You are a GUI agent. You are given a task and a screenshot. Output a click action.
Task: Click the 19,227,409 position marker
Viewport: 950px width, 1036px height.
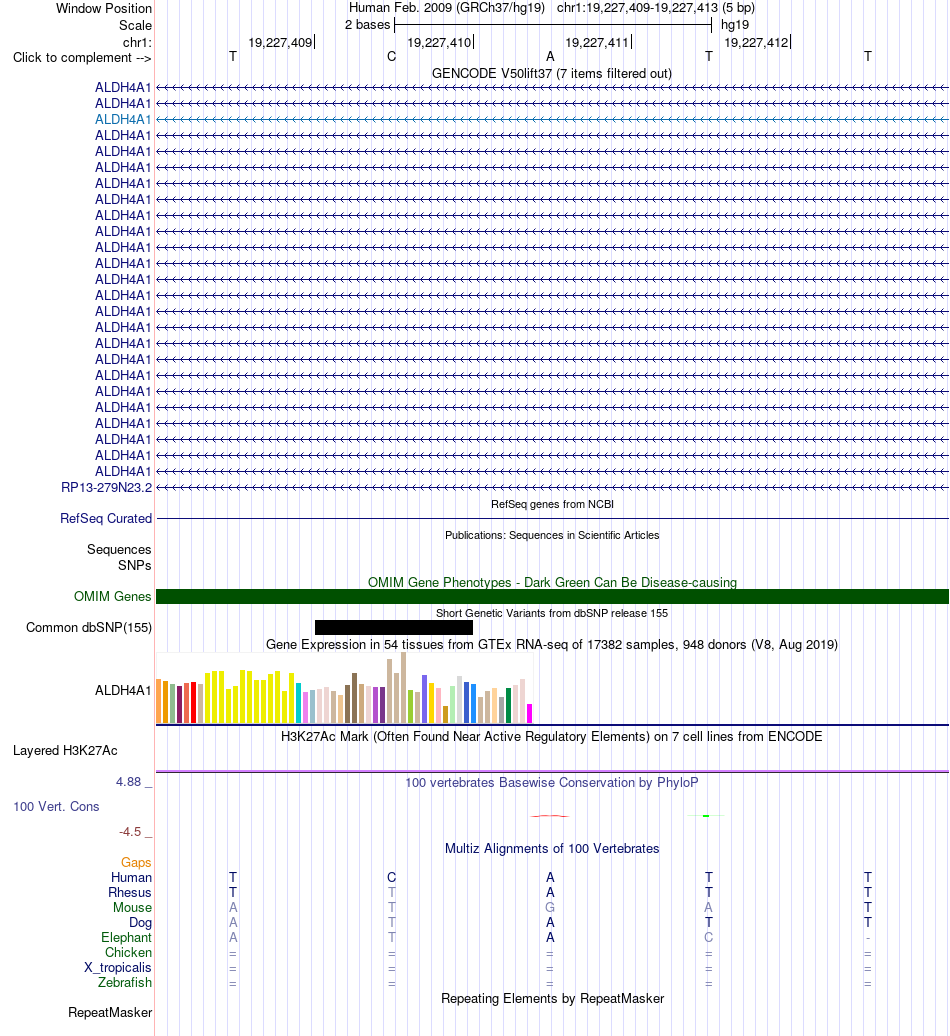tap(280, 42)
